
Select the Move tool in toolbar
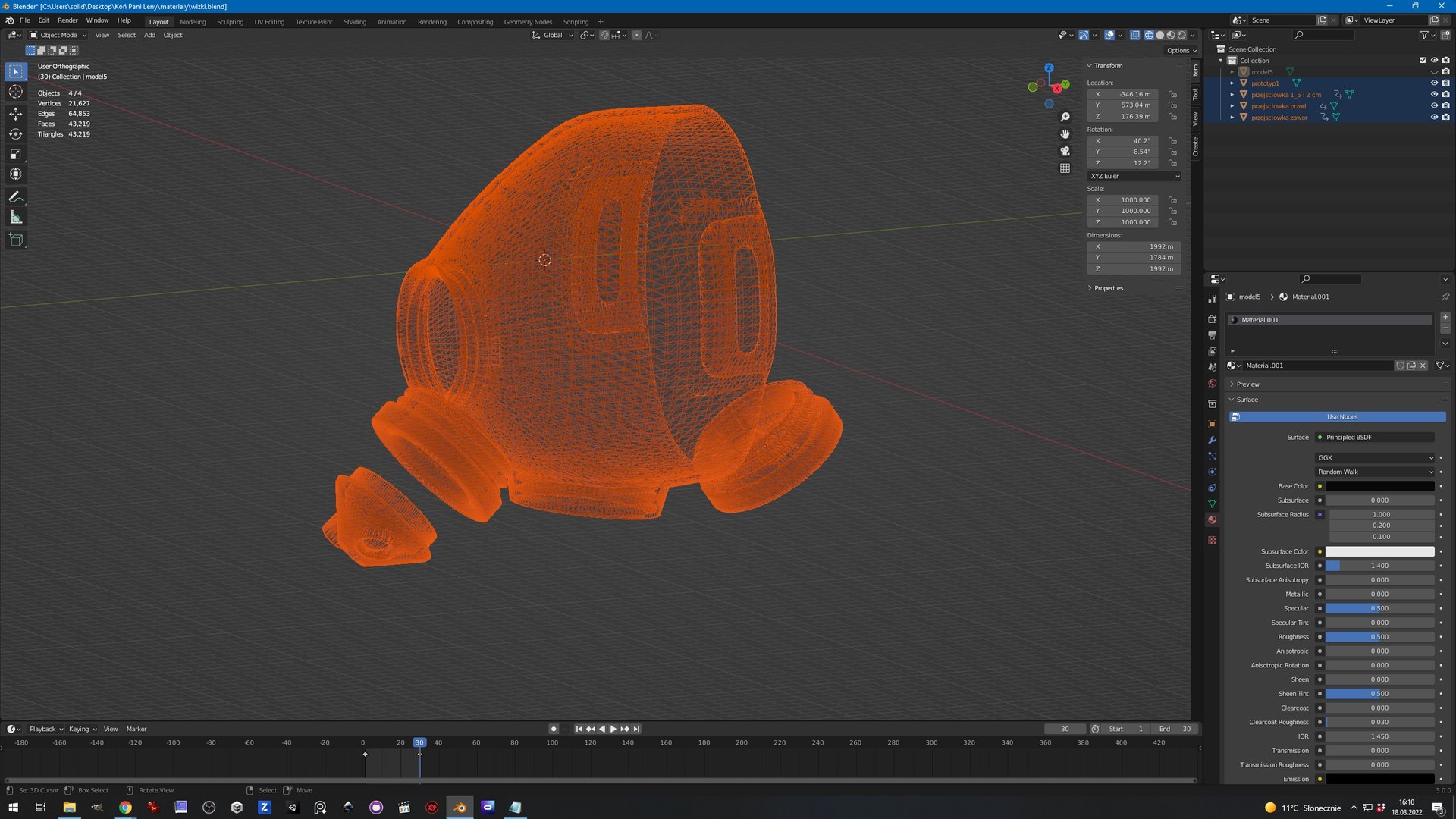point(15,114)
